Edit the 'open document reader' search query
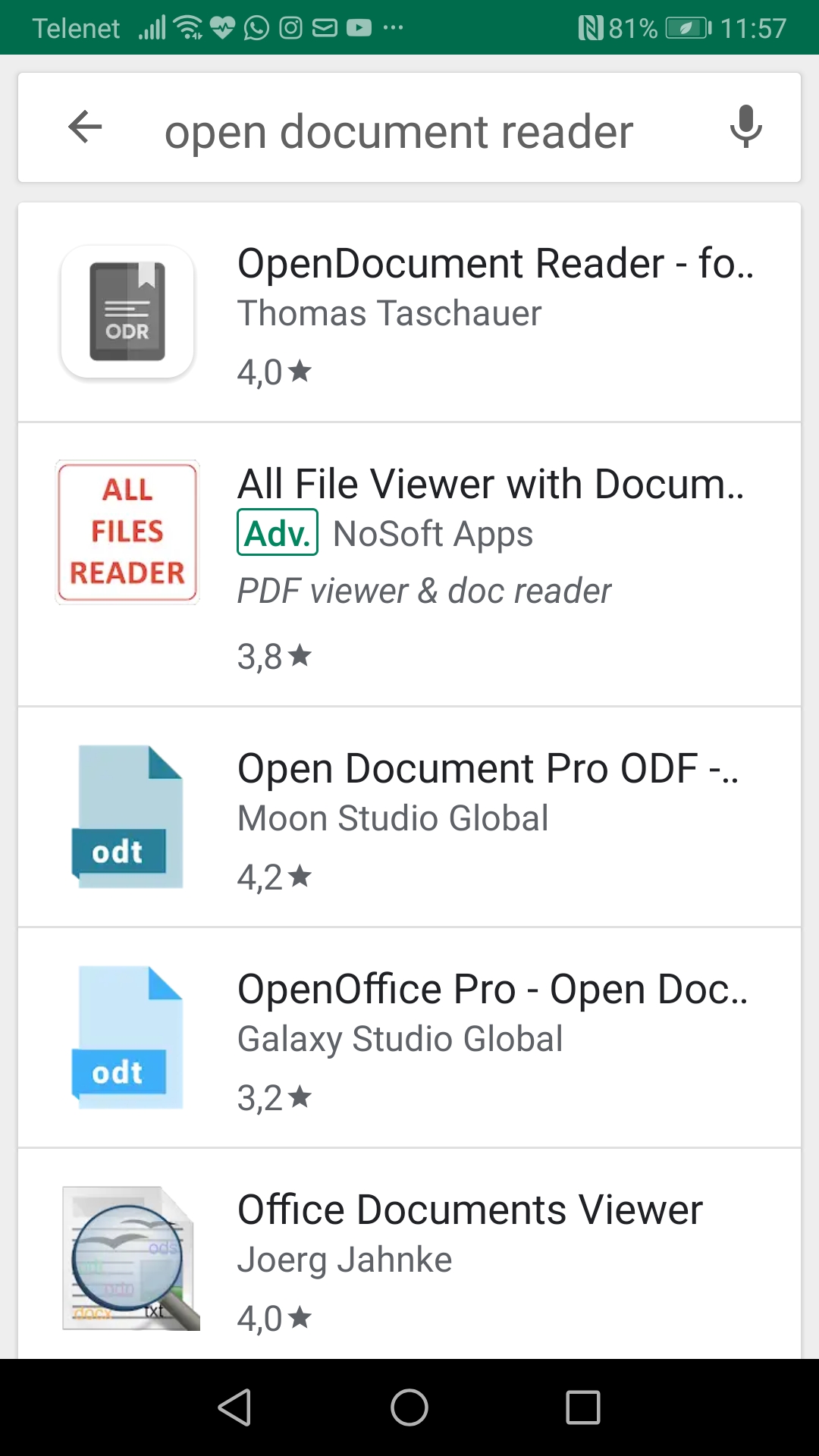 399,132
